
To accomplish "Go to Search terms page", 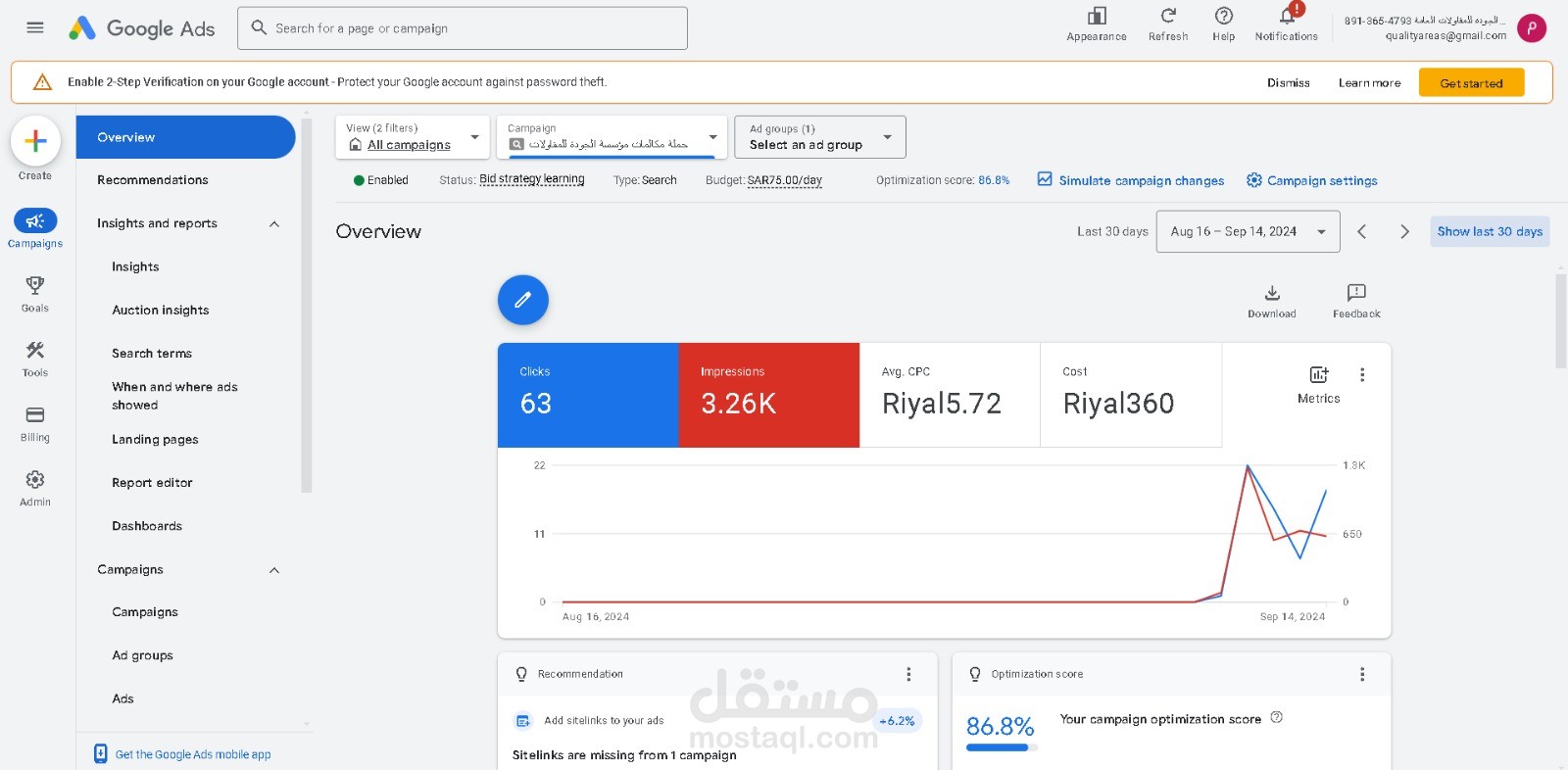I will point(152,354).
